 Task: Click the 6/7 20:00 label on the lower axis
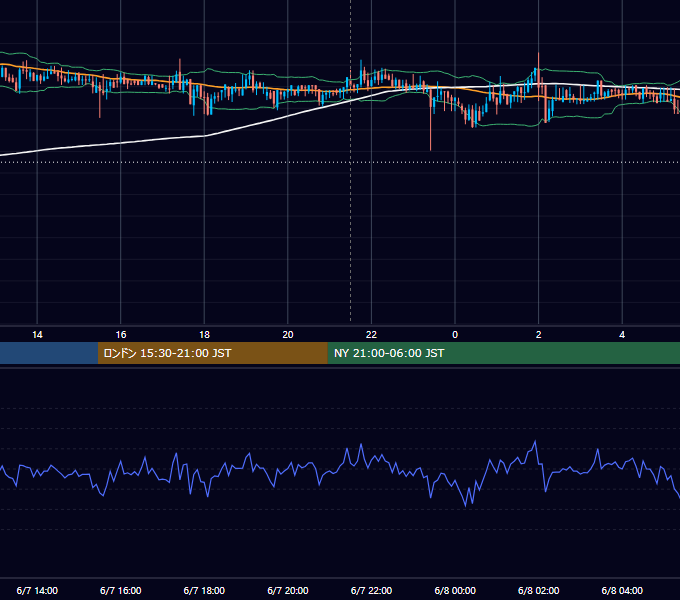click(288, 590)
